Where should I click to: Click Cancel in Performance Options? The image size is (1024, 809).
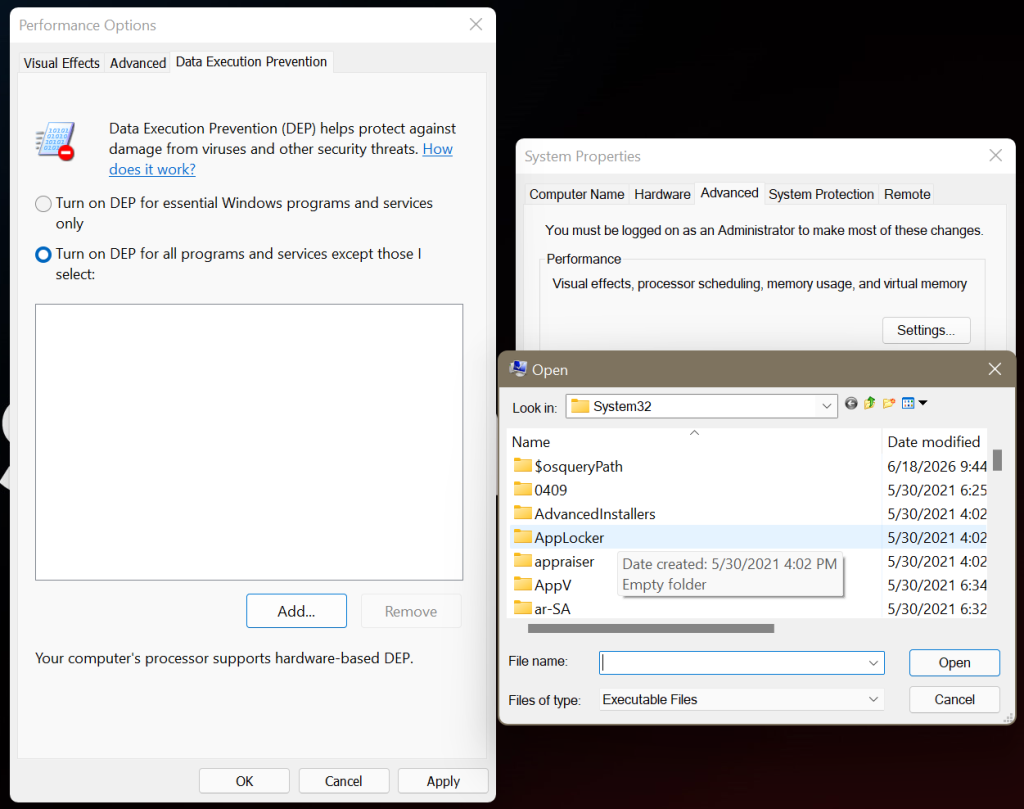click(344, 781)
